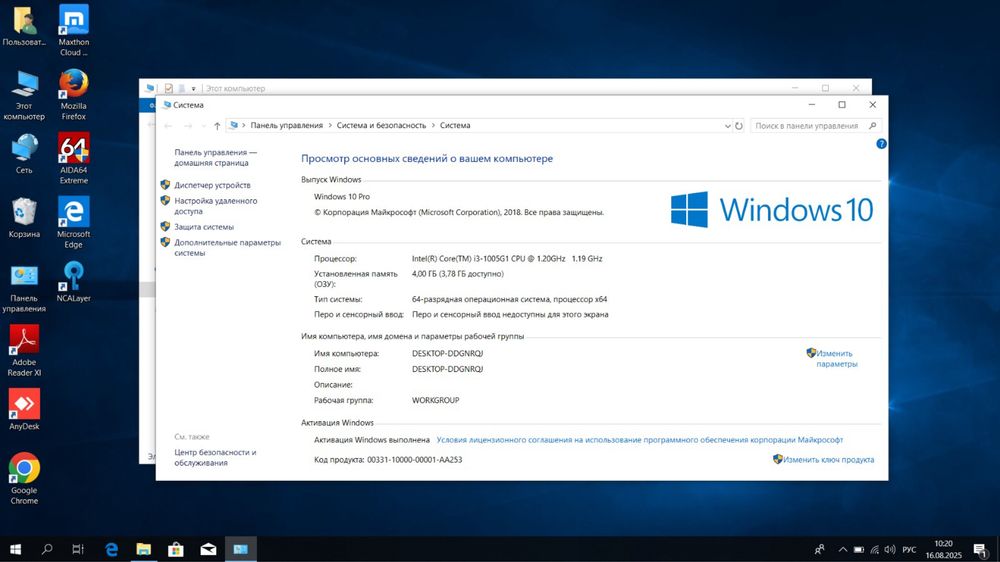The image size is (1000, 562).
Task: Click the Система и безопасность breadcrumb
Action: point(381,126)
